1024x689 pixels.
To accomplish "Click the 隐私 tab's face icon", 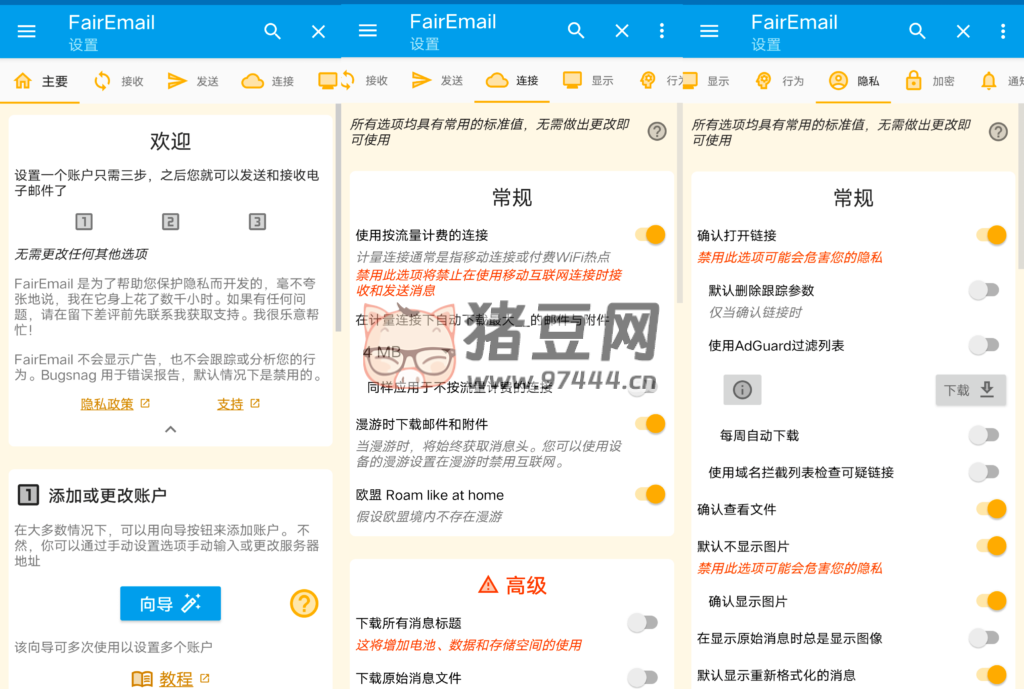I will pos(838,81).
